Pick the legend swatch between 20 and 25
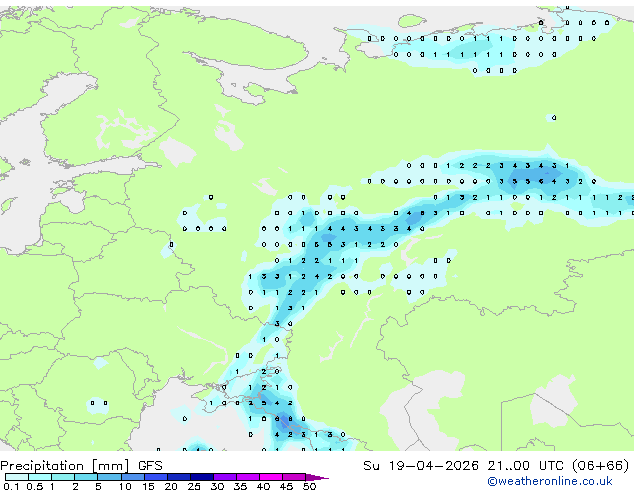The image size is (634, 490). (x=179, y=477)
